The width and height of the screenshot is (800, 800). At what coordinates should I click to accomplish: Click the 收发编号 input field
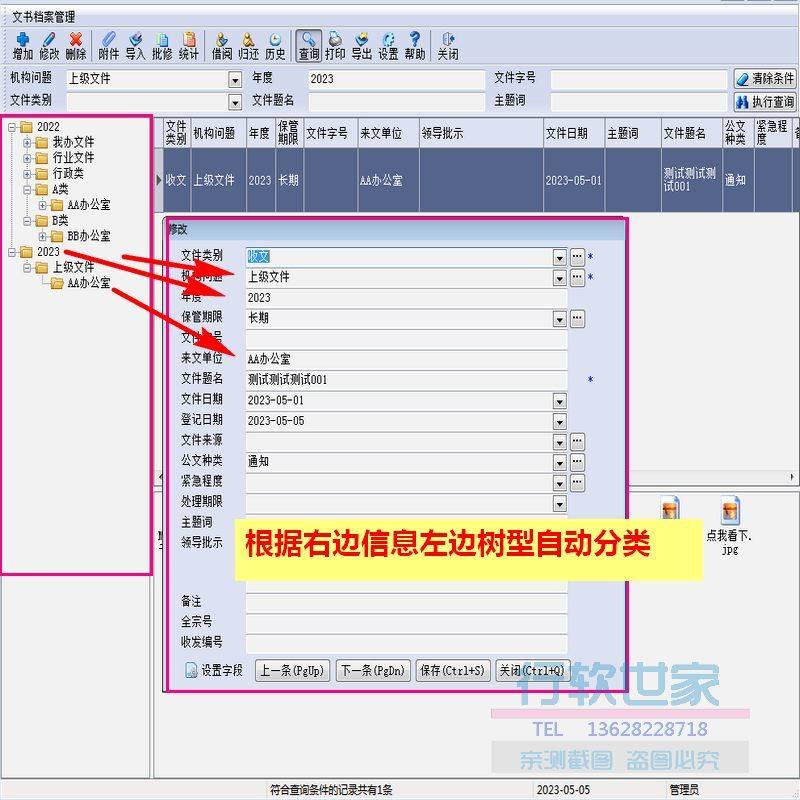406,643
